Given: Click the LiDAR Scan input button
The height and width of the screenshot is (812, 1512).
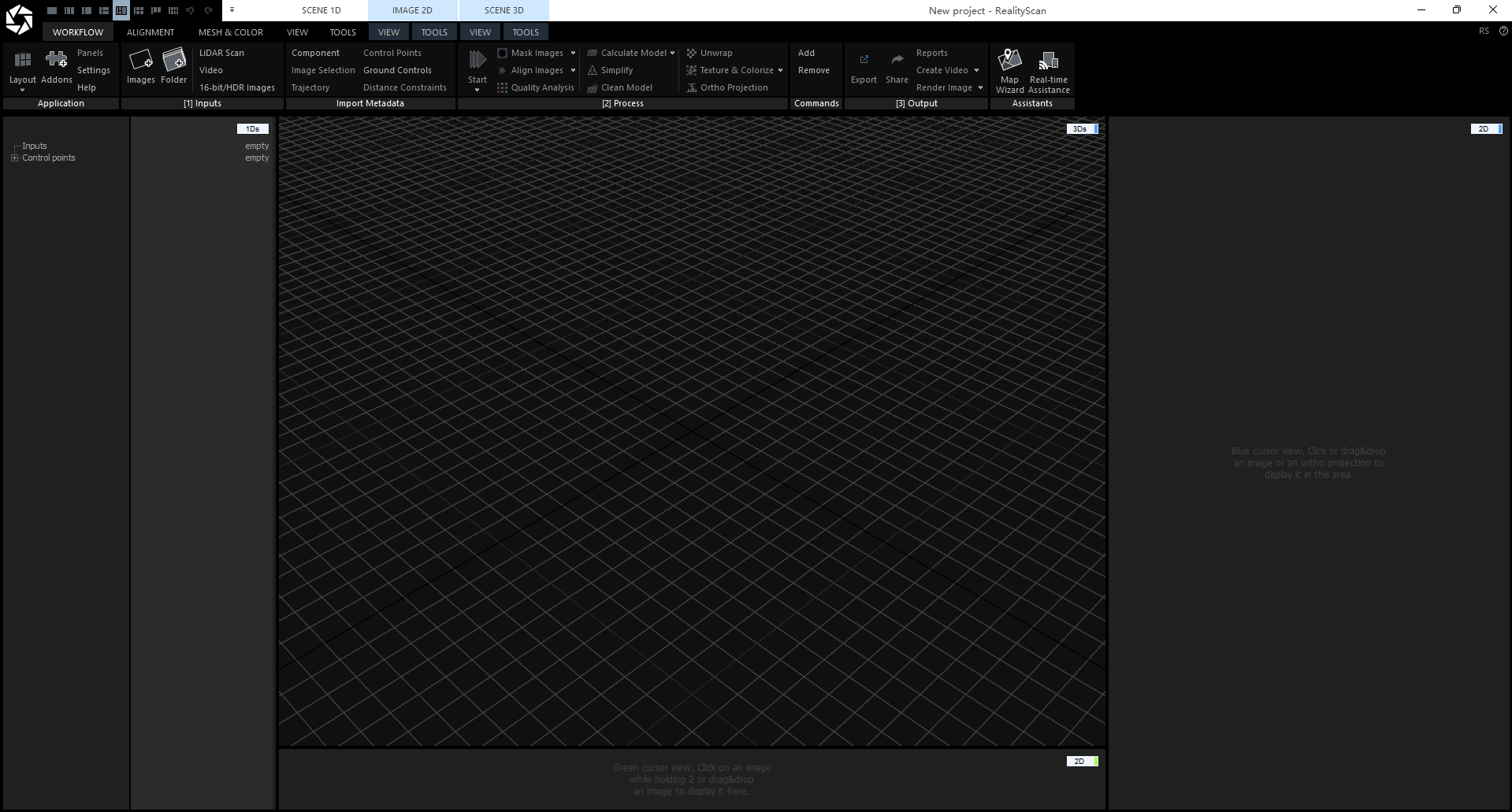Looking at the screenshot, I should coord(221,53).
